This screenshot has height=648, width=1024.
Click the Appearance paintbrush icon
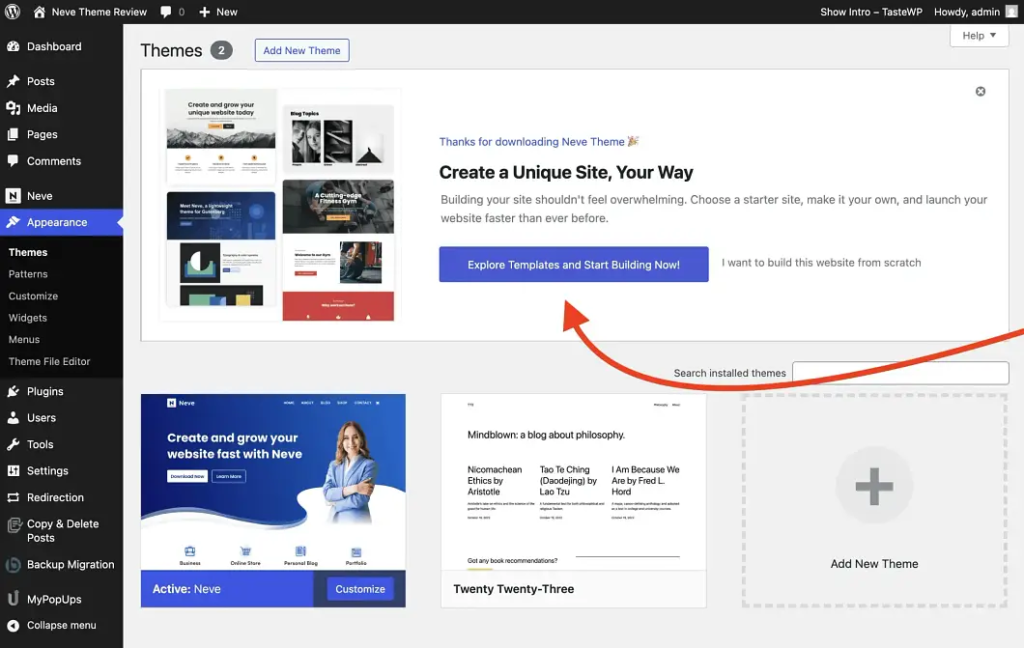[13, 222]
